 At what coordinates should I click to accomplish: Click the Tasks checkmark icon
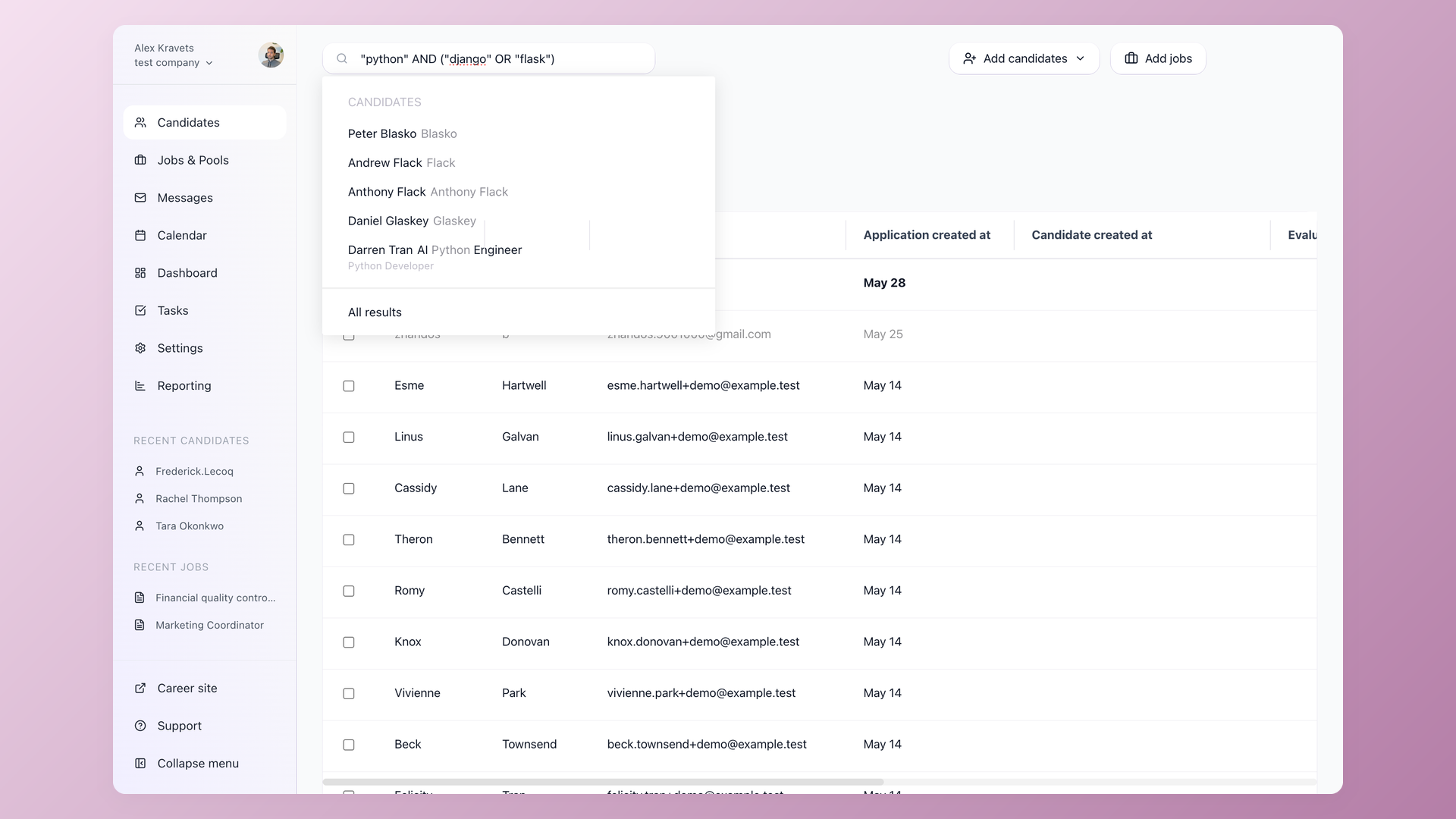click(x=140, y=310)
